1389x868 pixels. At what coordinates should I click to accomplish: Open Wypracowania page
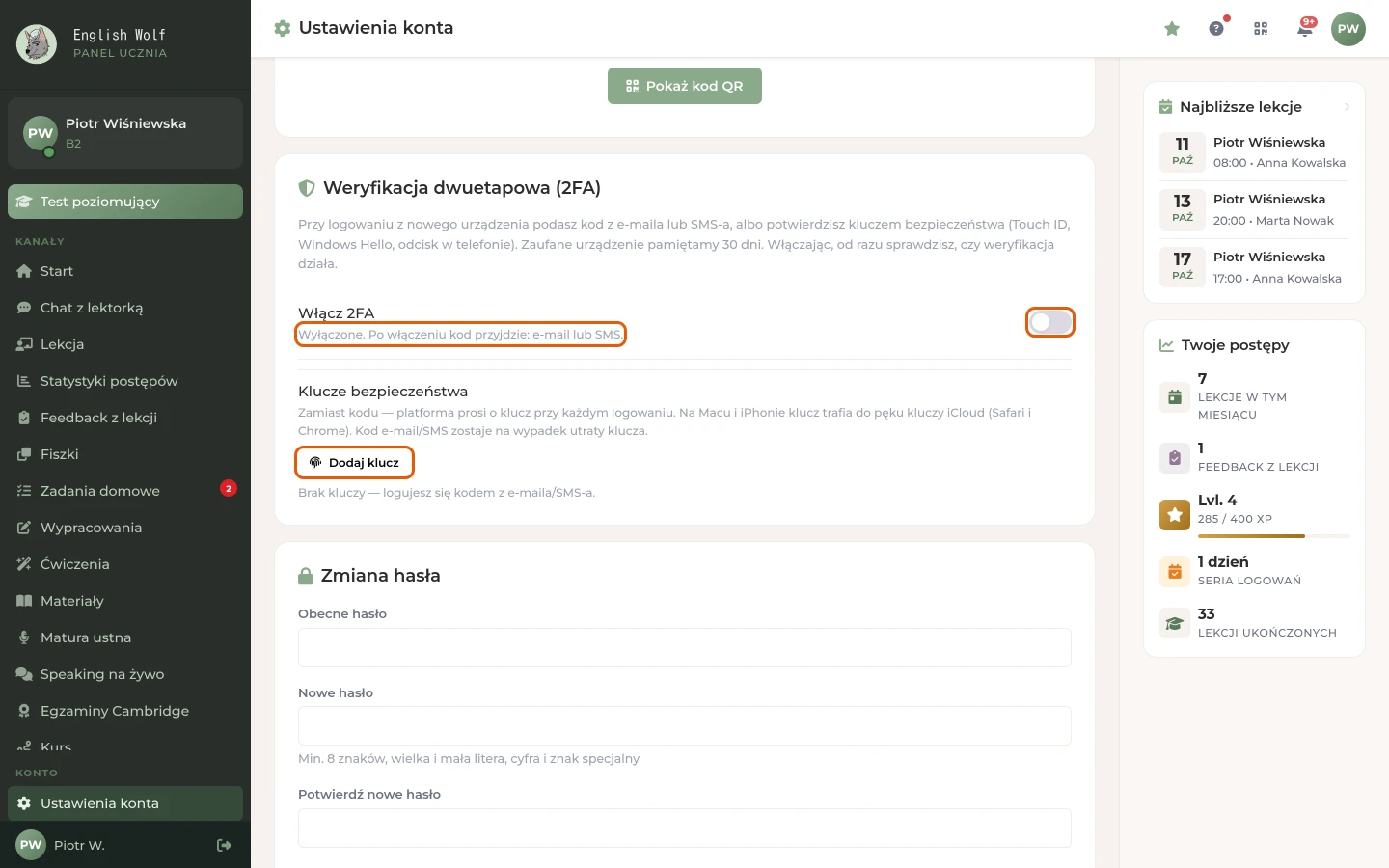point(125,528)
